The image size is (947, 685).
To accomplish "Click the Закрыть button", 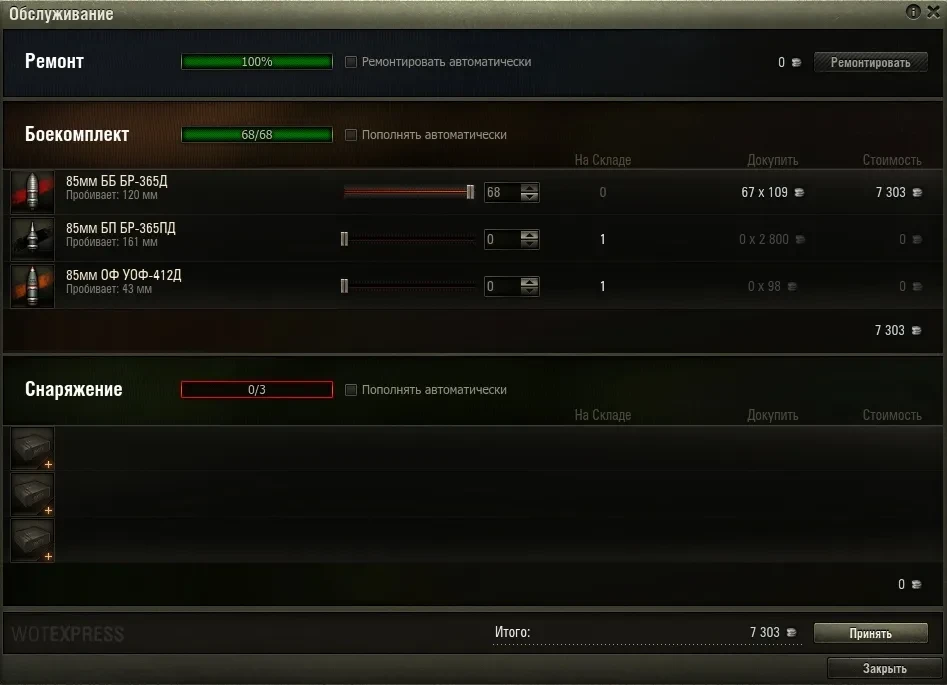I will click(884, 669).
